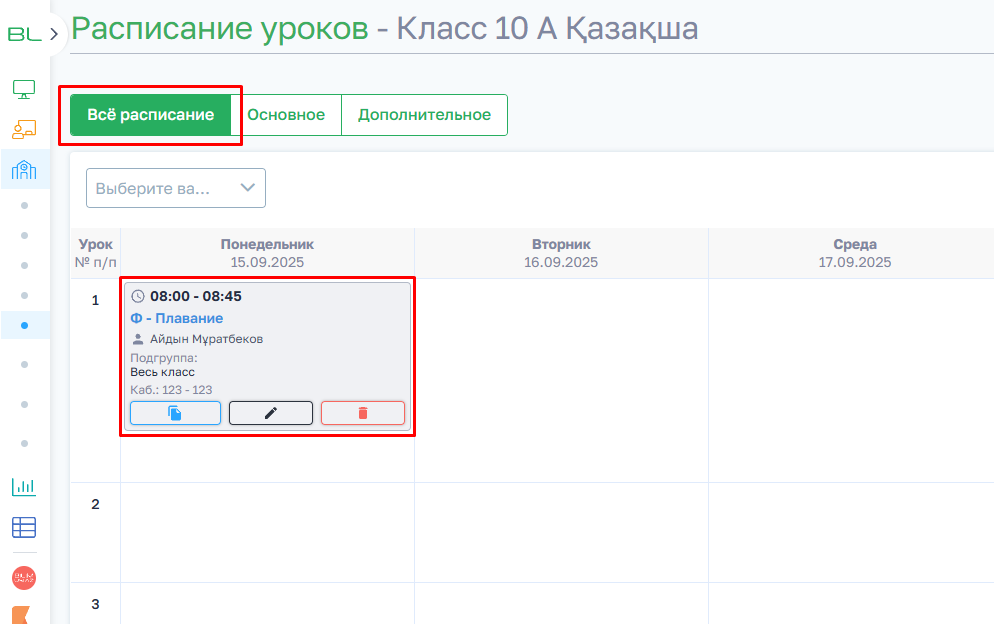Expand the sidebar with the chevron arrow
Viewport: 994px width, 624px height.
(54, 34)
